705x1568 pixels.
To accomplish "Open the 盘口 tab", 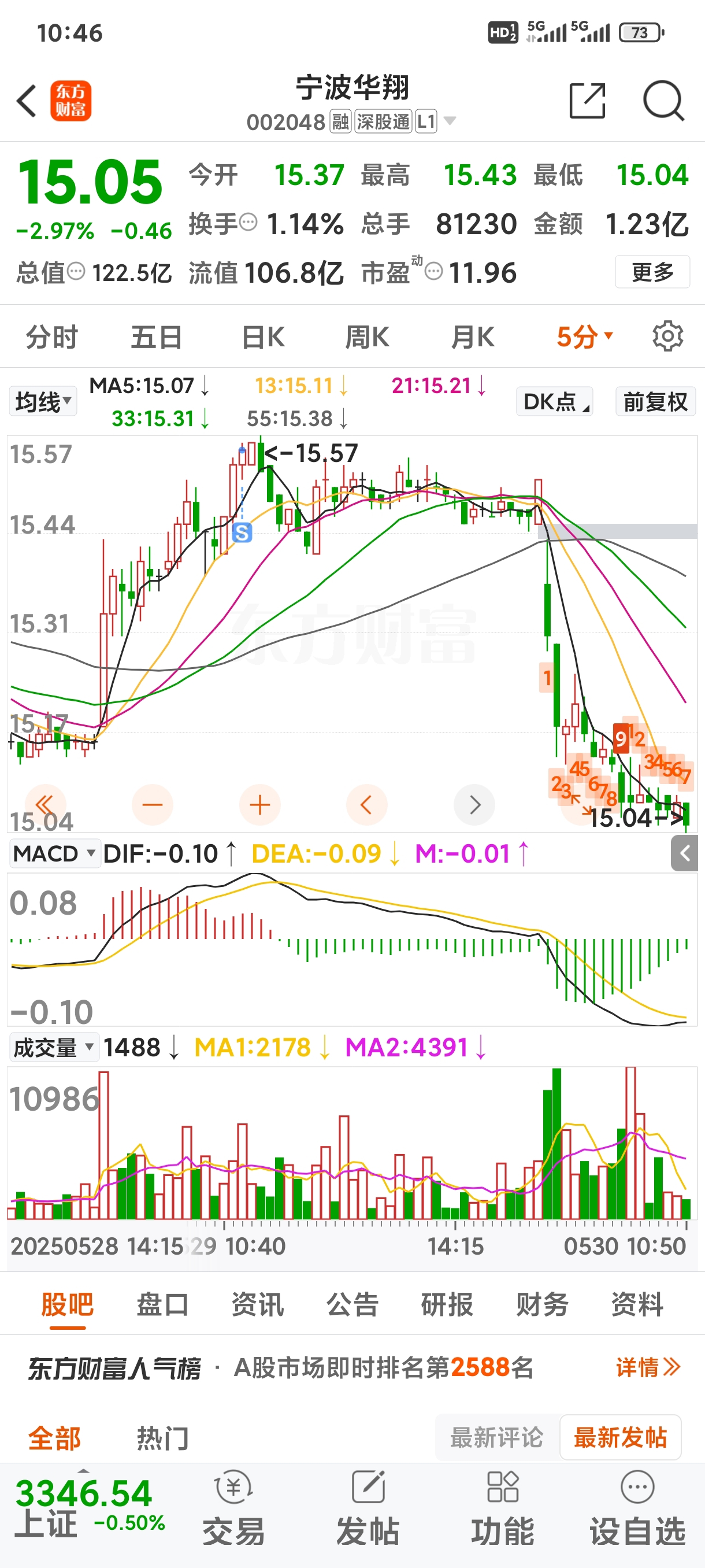I will click(162, 1304).
